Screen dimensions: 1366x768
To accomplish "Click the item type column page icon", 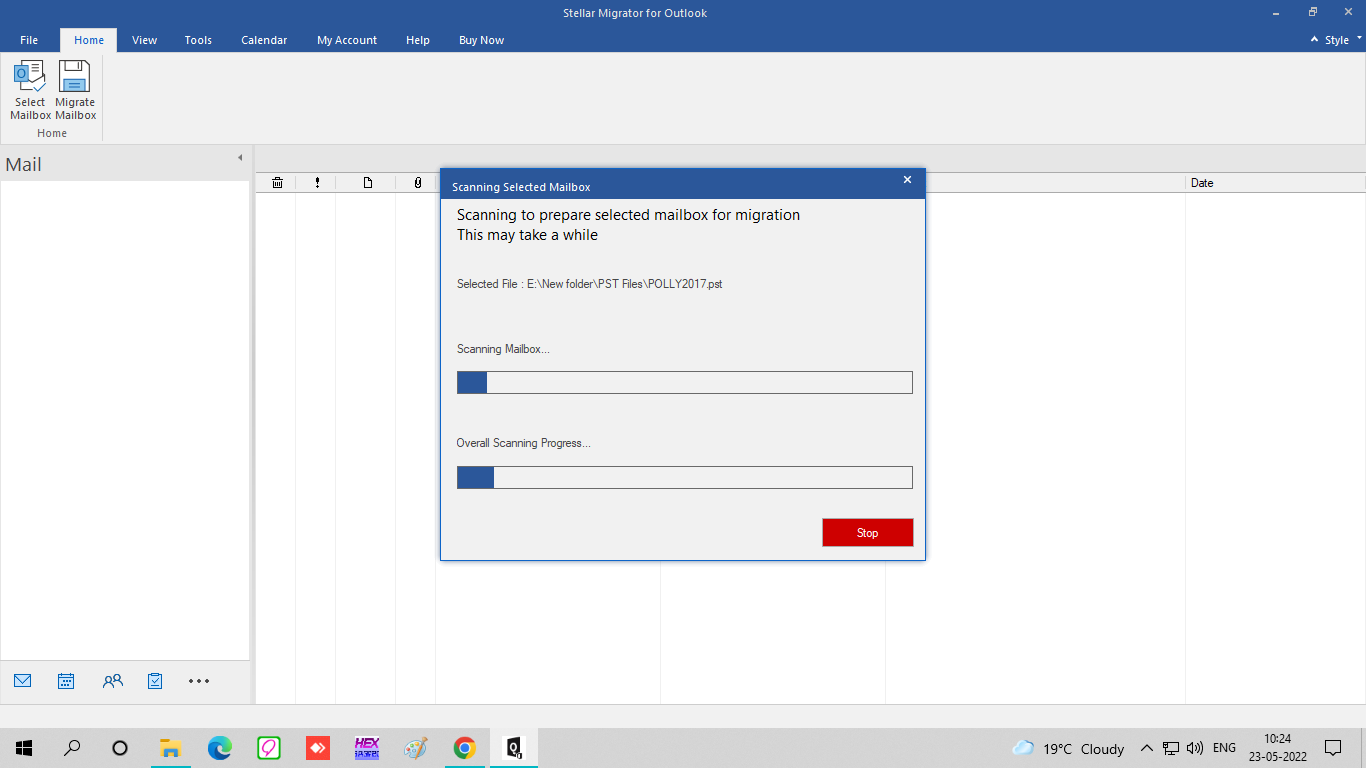I will (368, 183).
